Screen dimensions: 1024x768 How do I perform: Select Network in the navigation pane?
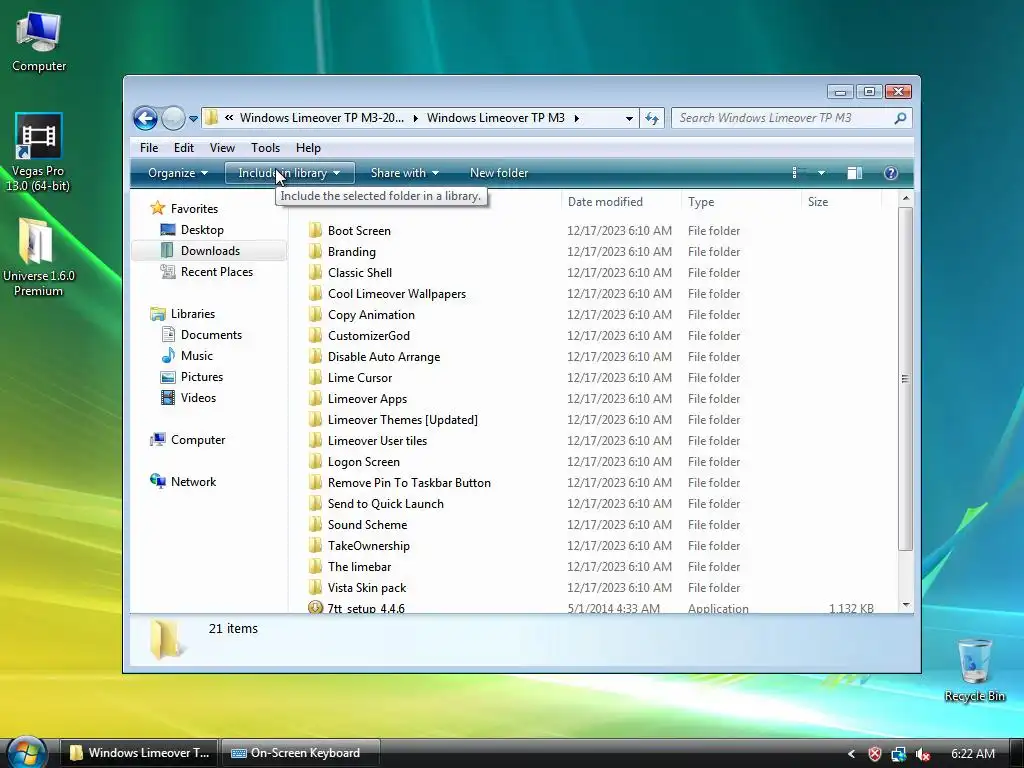(x=193, y=481)
